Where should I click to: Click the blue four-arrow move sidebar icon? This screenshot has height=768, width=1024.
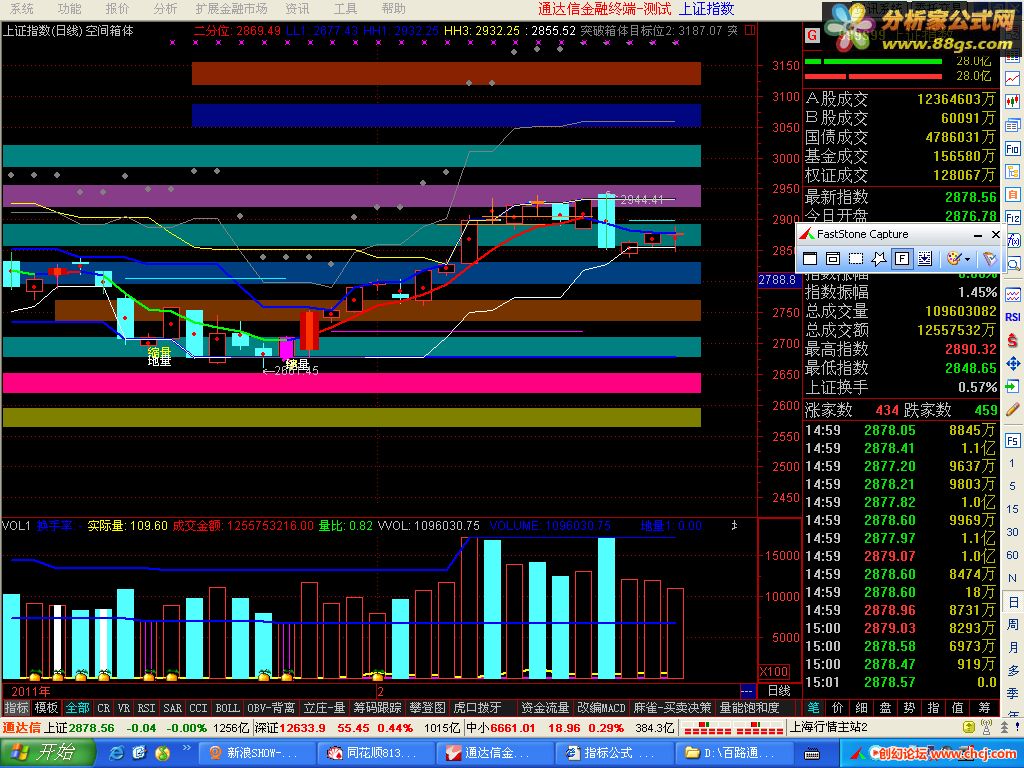1013,364
